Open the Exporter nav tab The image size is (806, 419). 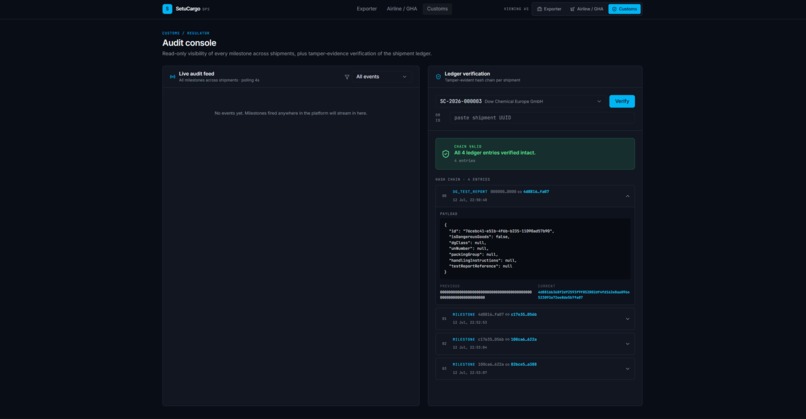click(367, 9)
